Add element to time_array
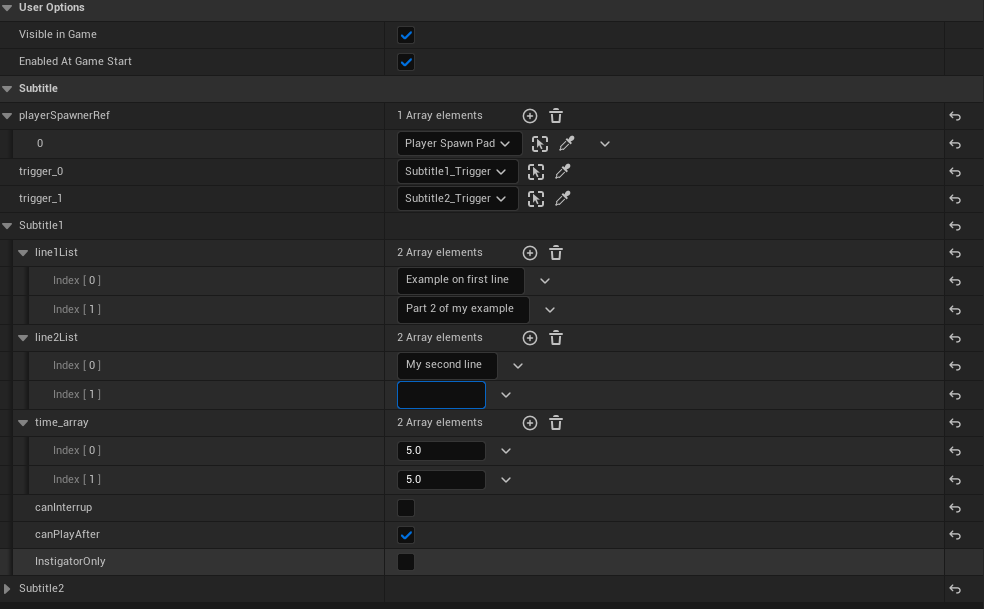 530,423
